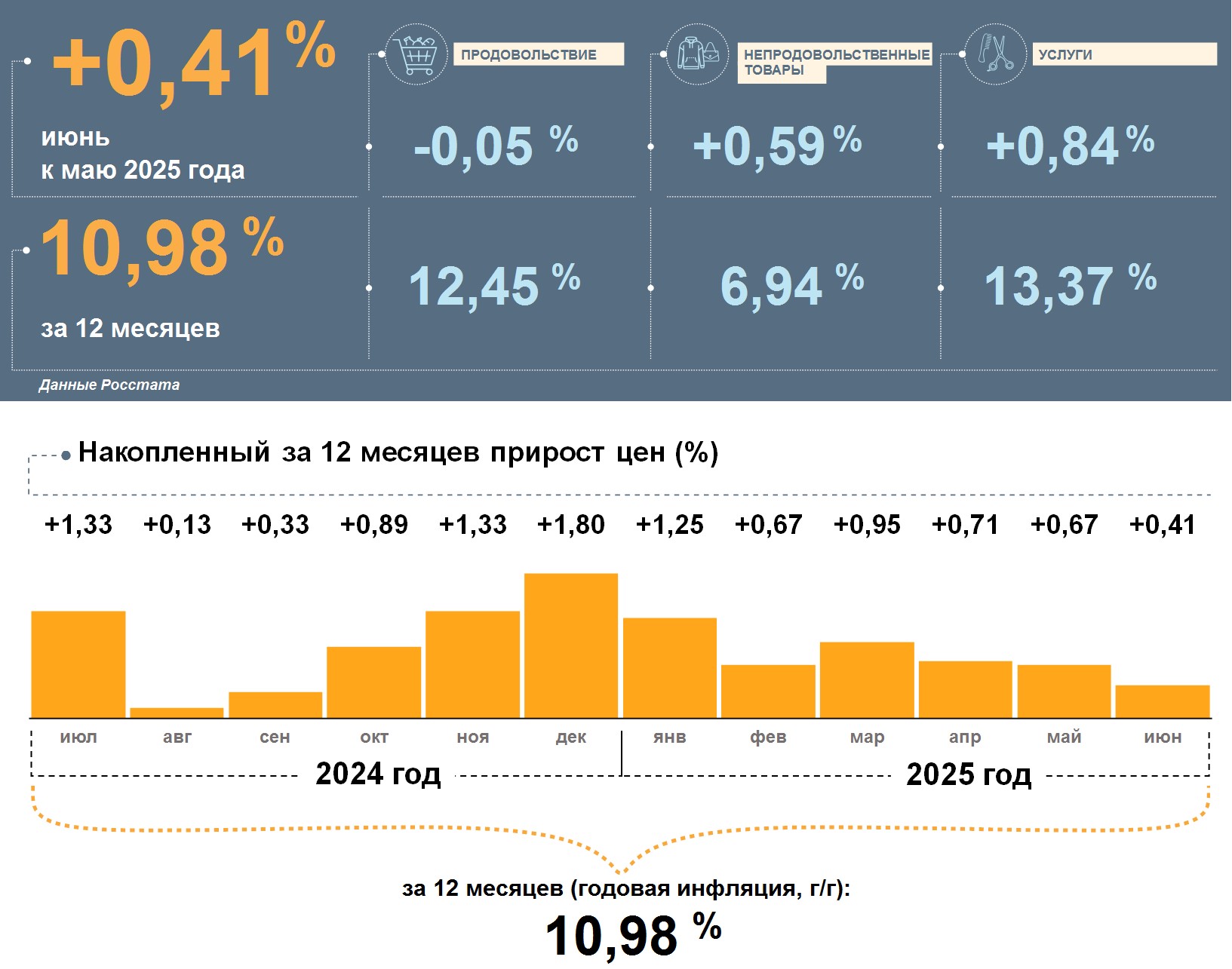Click the shortest orange bar for August
The height and width of the screenshot is (969, 1232).
(x=177, y=713)
